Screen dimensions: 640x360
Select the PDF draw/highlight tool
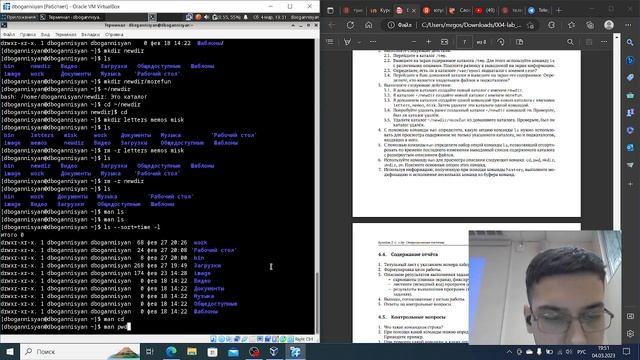coord(347,42)
